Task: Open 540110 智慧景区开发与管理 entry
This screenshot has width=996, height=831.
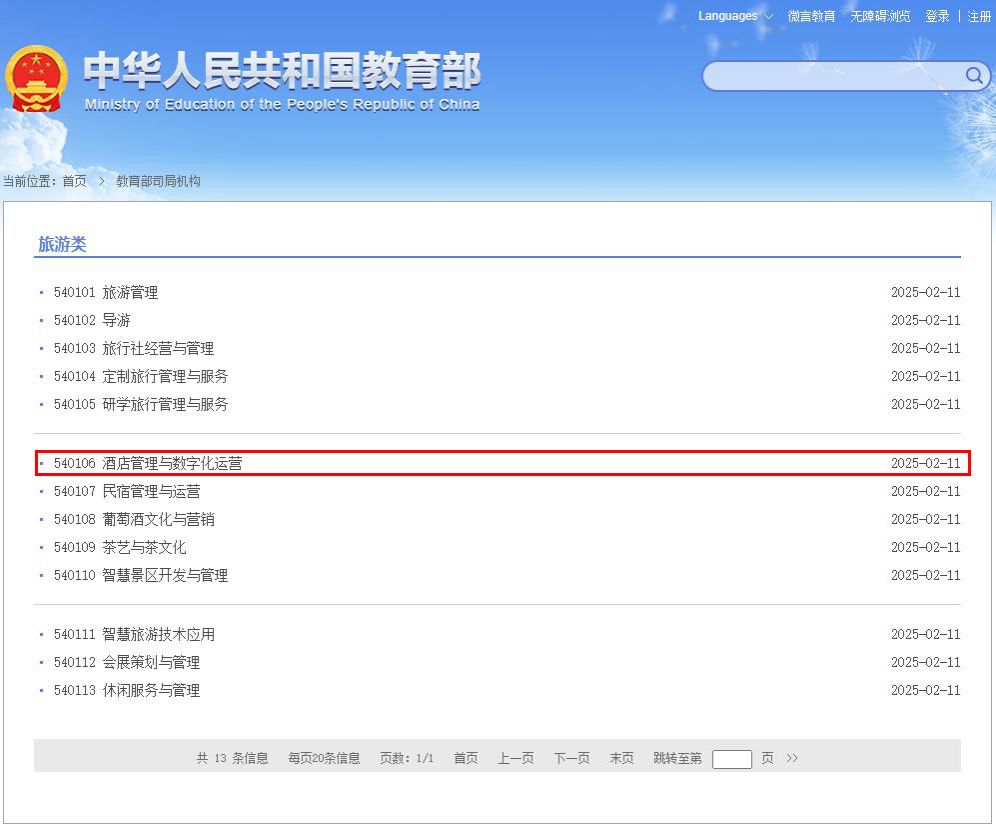Action: [x=141, y=575]
